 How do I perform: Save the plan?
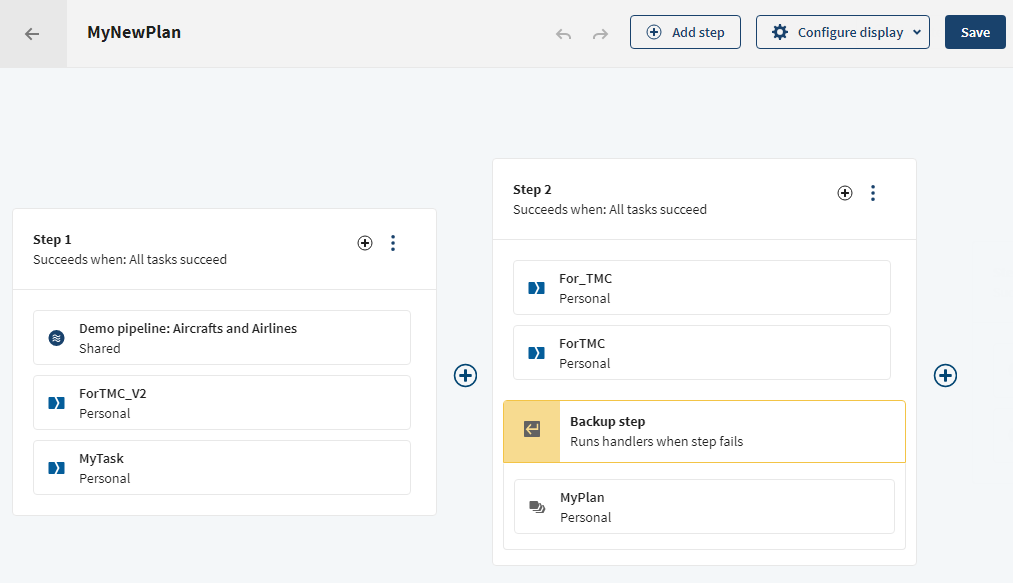click(975, 32)
